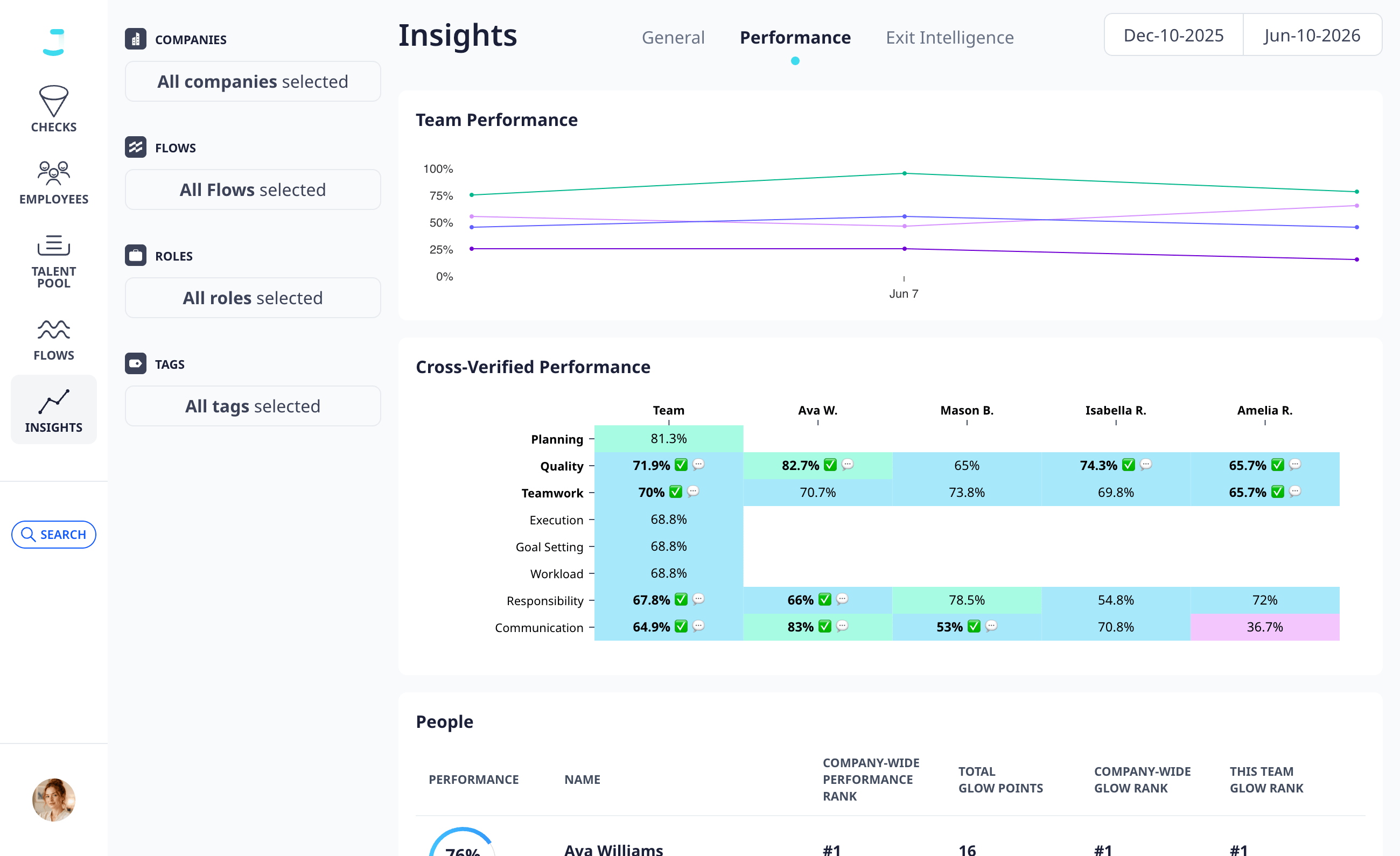1400x856 pixels.
Task: Click the Jun 7 point on dark purple line
Action: click(x=905, y=249)
